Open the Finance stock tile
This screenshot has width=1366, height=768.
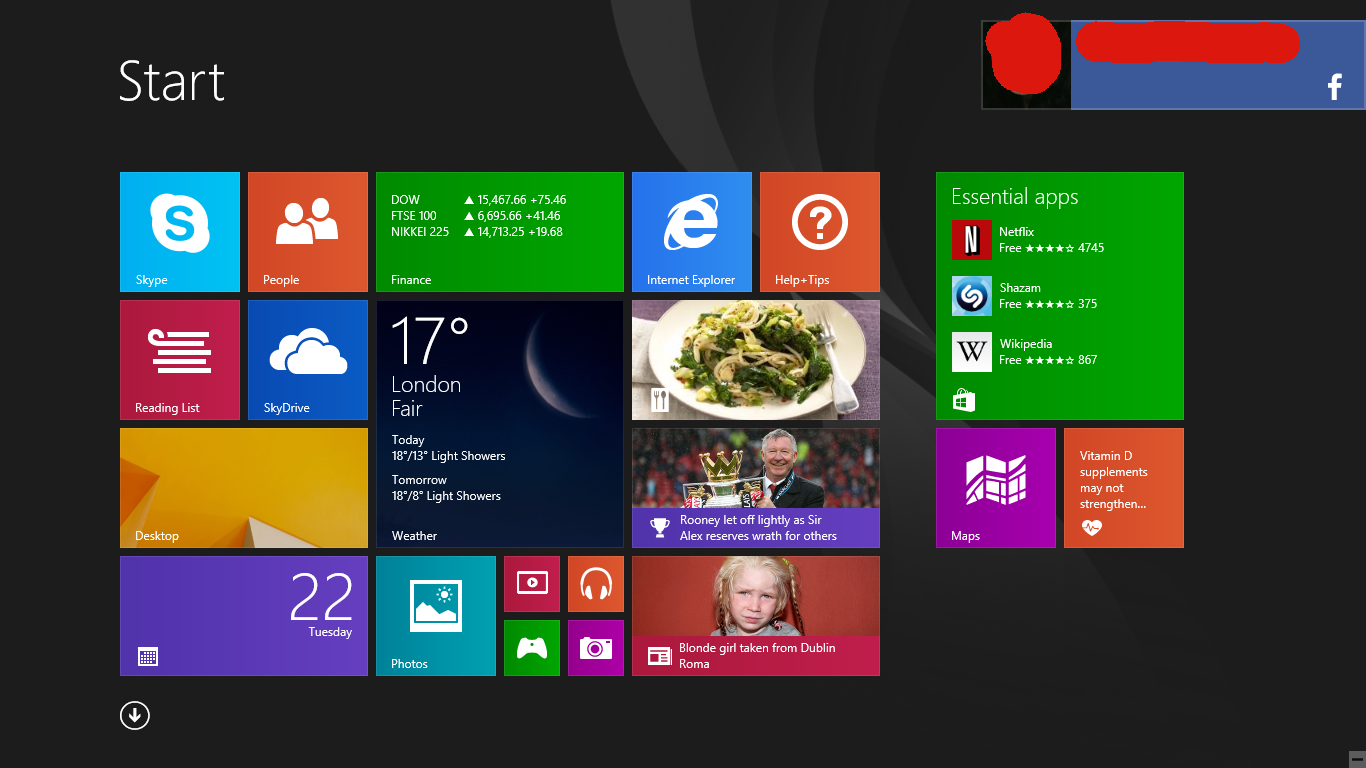tap(500, 232)
